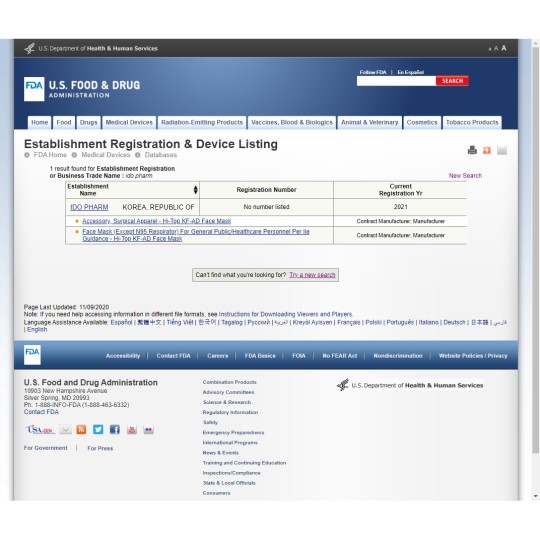This screenshot has width=540, height=540.
Task: Click the FDA logo in header
Action: click(x=34, y=89)
